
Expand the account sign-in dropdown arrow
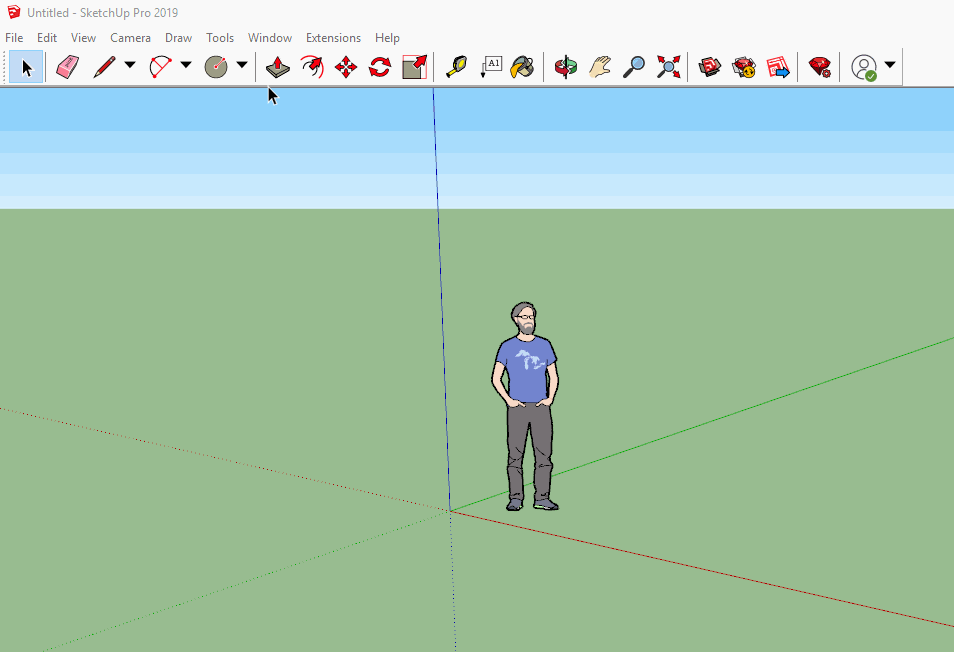[x=890, y=66]
